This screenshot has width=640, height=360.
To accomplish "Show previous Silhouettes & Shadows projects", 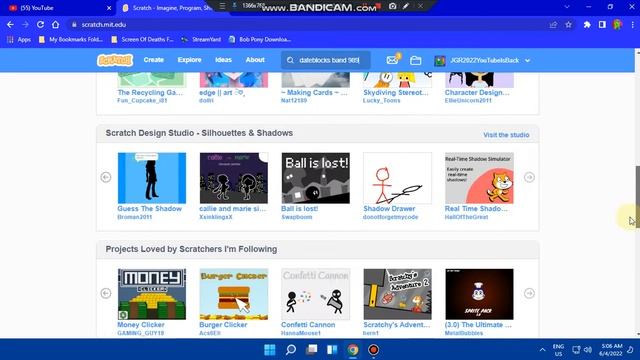I will point(106,177).
